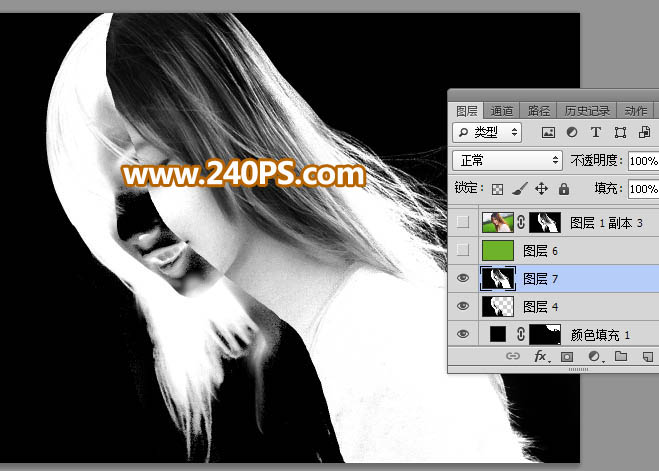
Task: Select 图层 1 副本 3 photo thumbnail
Action: [x=498, y=222]
